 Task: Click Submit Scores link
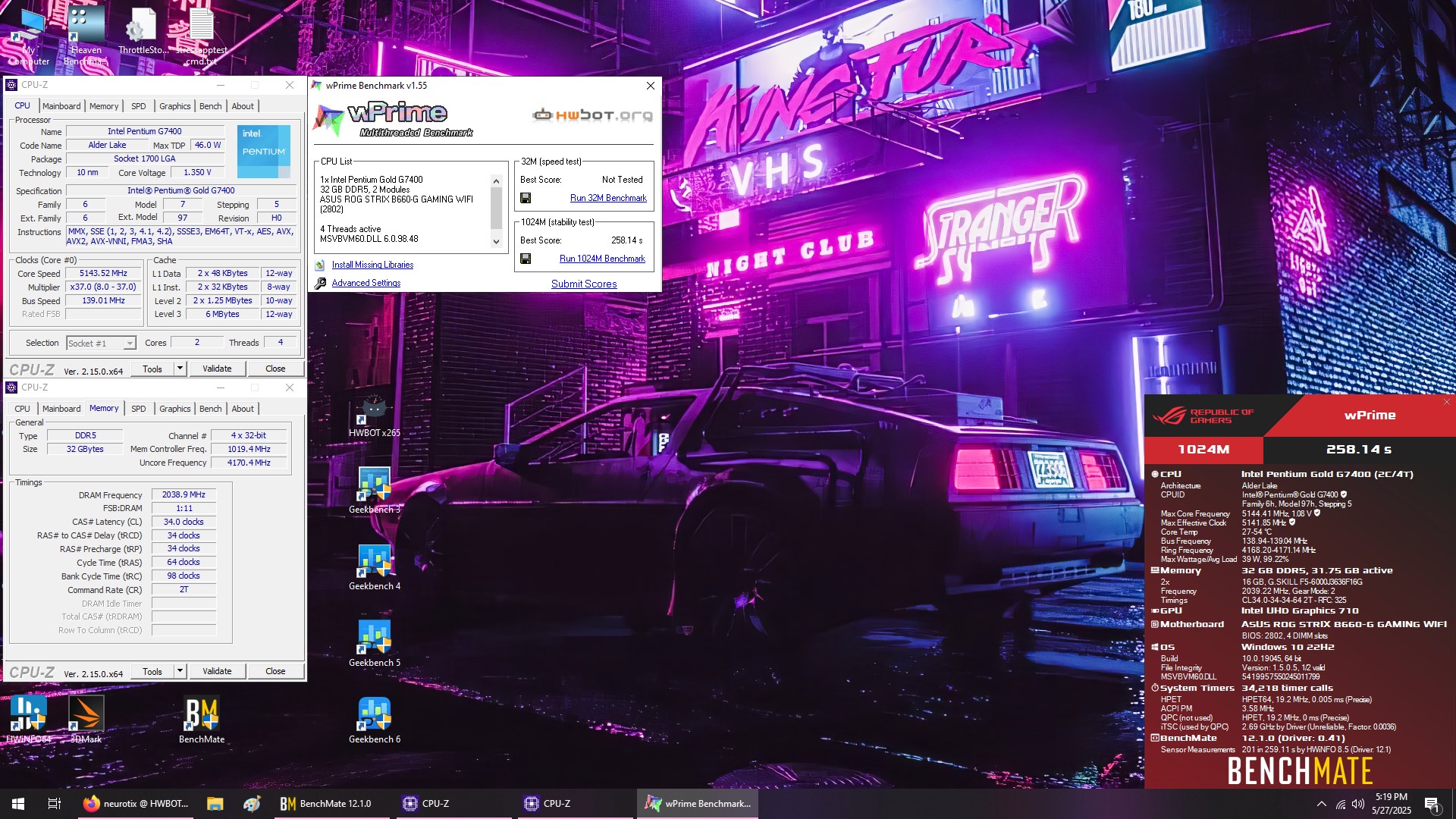coord(584,284)
